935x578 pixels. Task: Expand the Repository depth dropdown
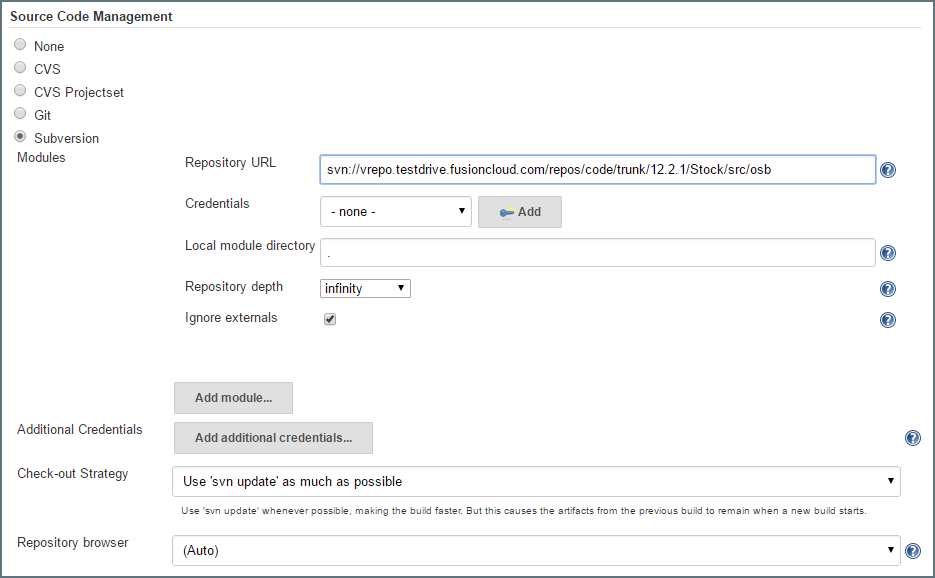[365, 288]
